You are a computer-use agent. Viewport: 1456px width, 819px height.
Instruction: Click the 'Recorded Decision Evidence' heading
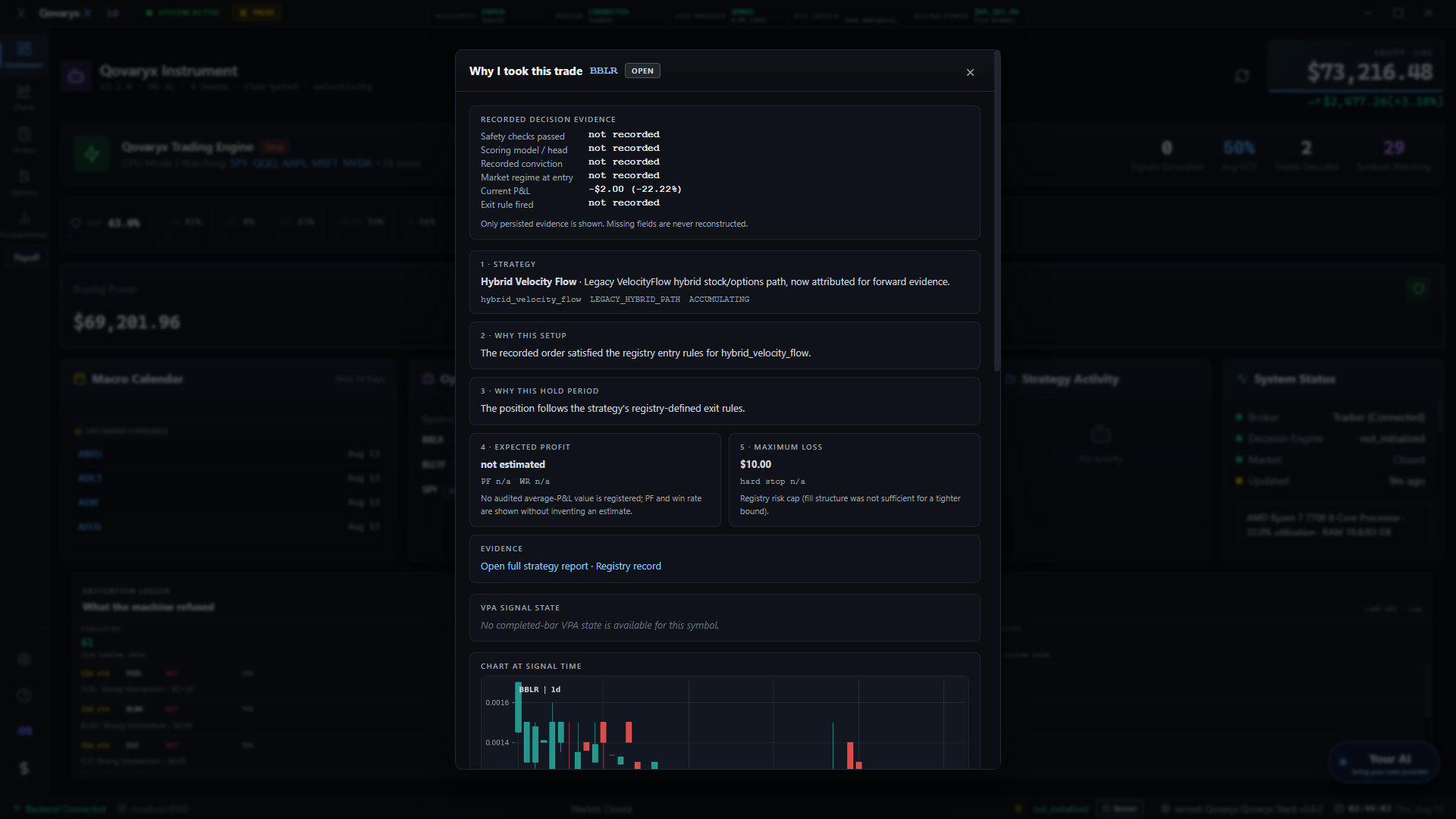pyautogui.click(x=548, y=120)
